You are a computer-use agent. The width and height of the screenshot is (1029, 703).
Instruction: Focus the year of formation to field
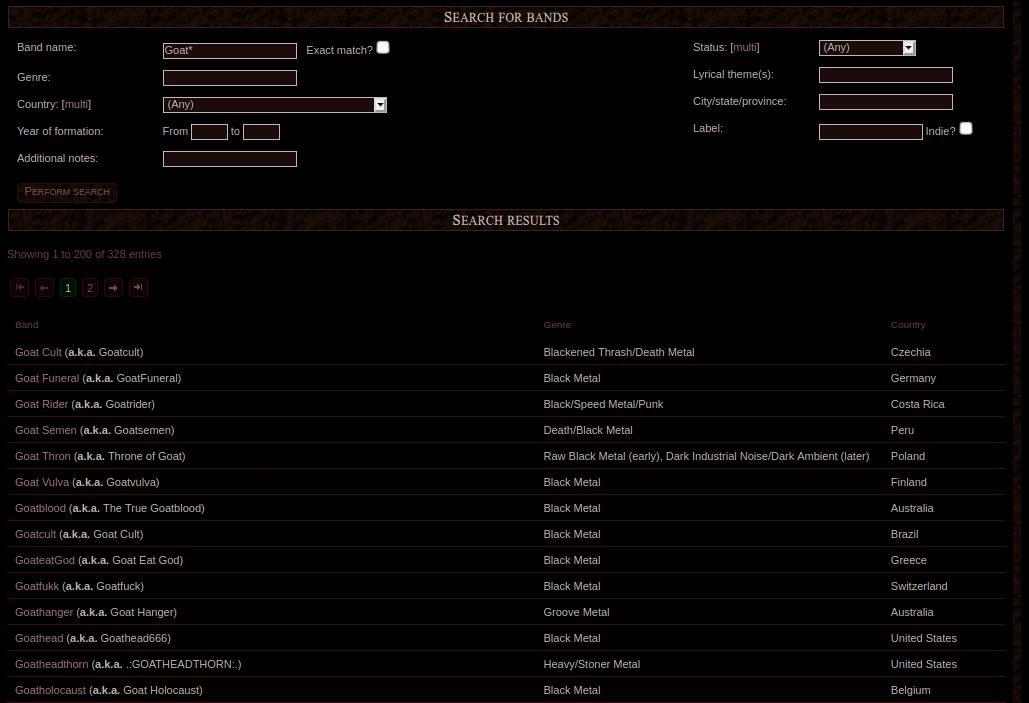coord(261,132)
